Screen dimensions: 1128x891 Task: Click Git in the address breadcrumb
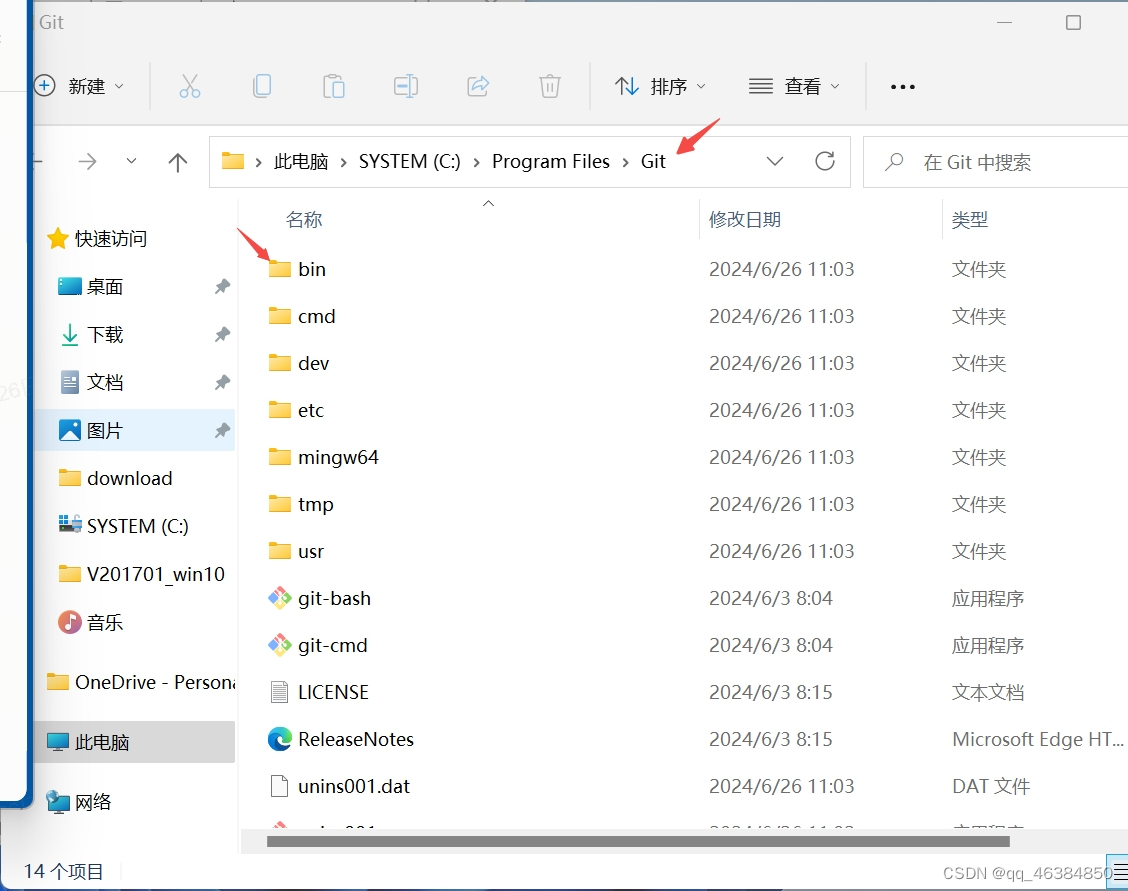coord(653,162)
